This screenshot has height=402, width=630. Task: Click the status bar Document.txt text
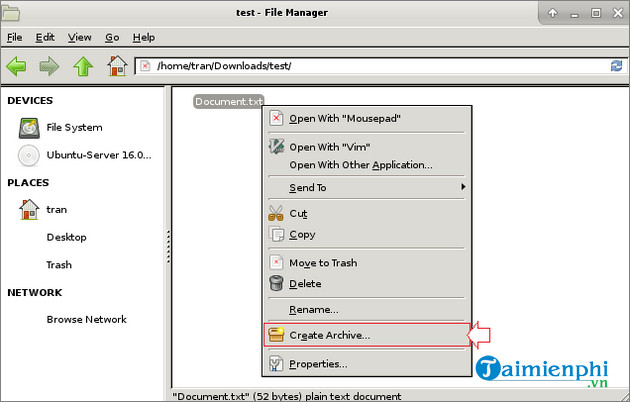coord(286,396)
